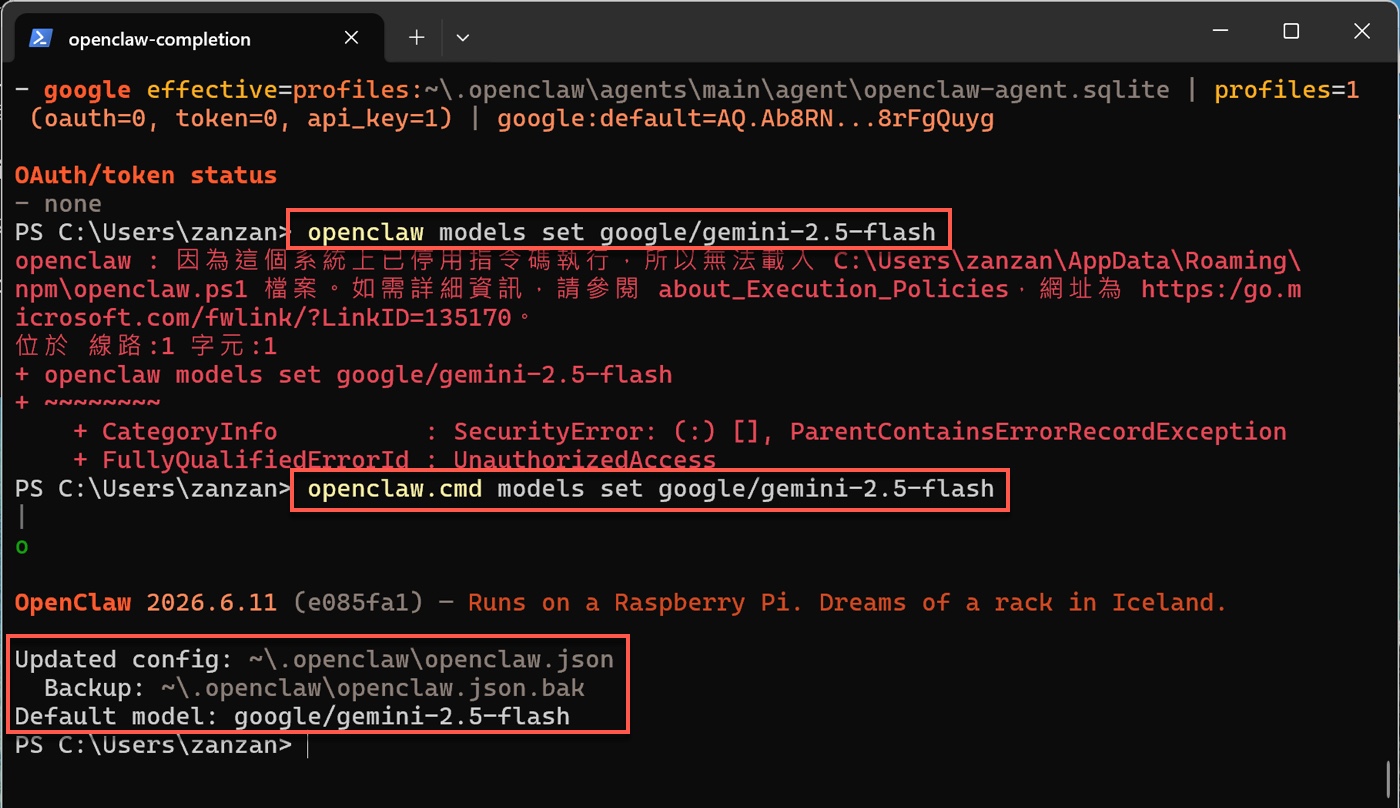The image size is (1400, 808).
Task: Click the "- none" status line
Action: point(58,204)
